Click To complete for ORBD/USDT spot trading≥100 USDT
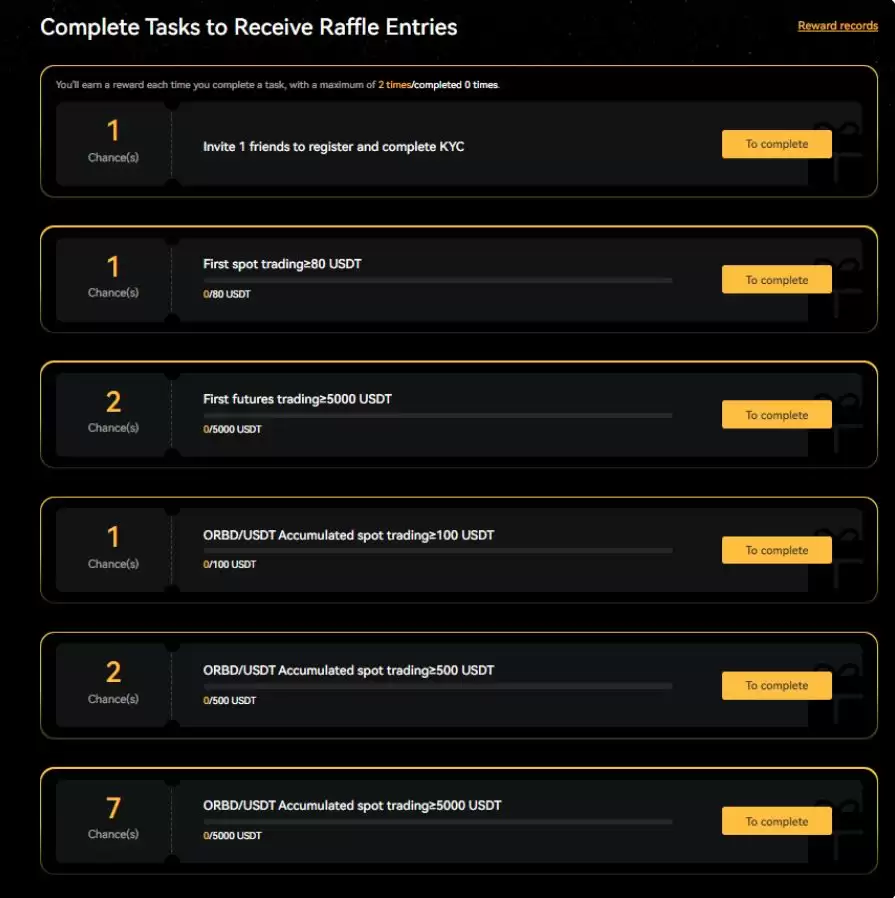This screenshot has width=895, height=898. (x=776, y=550)
